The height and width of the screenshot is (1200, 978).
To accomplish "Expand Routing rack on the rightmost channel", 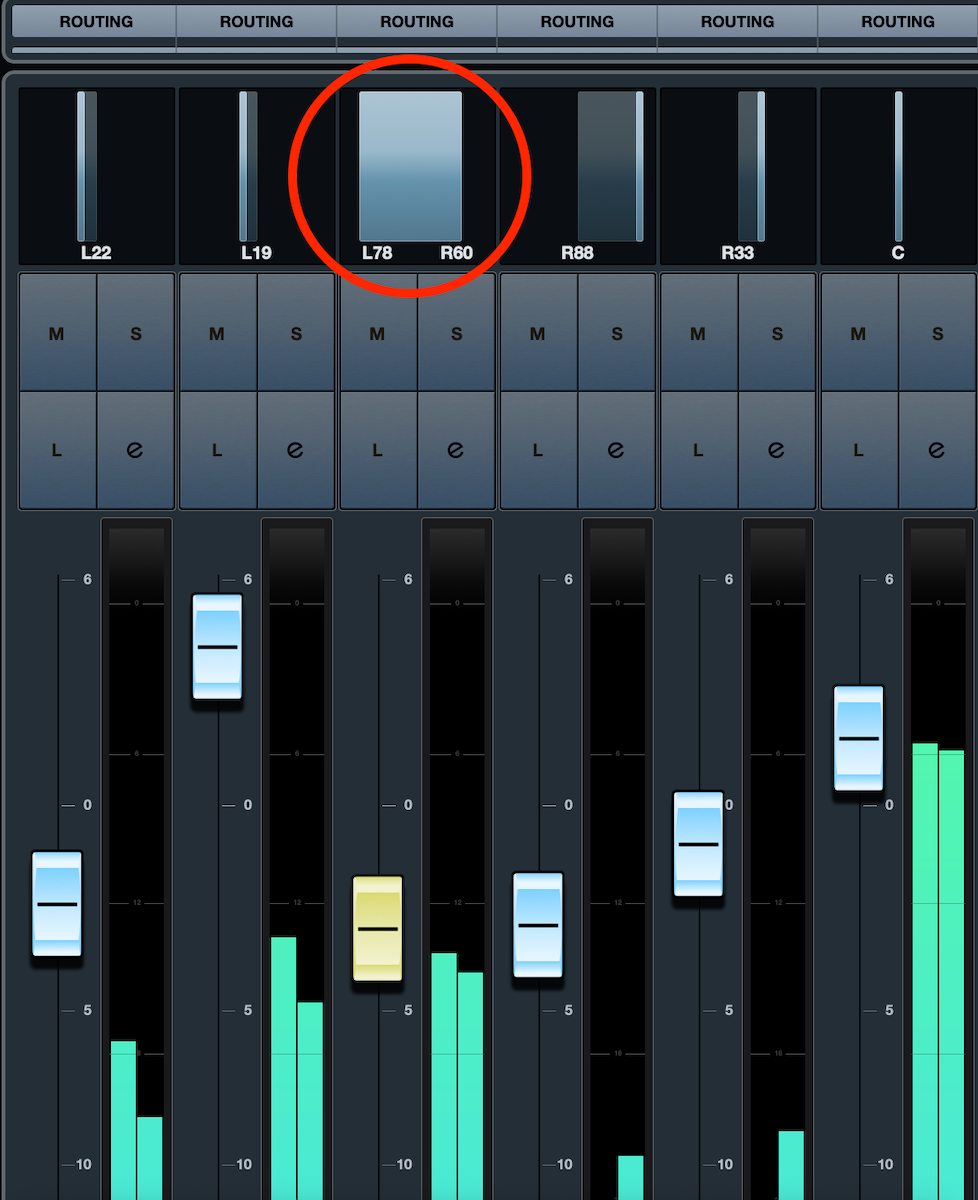I will click(898, 21).
